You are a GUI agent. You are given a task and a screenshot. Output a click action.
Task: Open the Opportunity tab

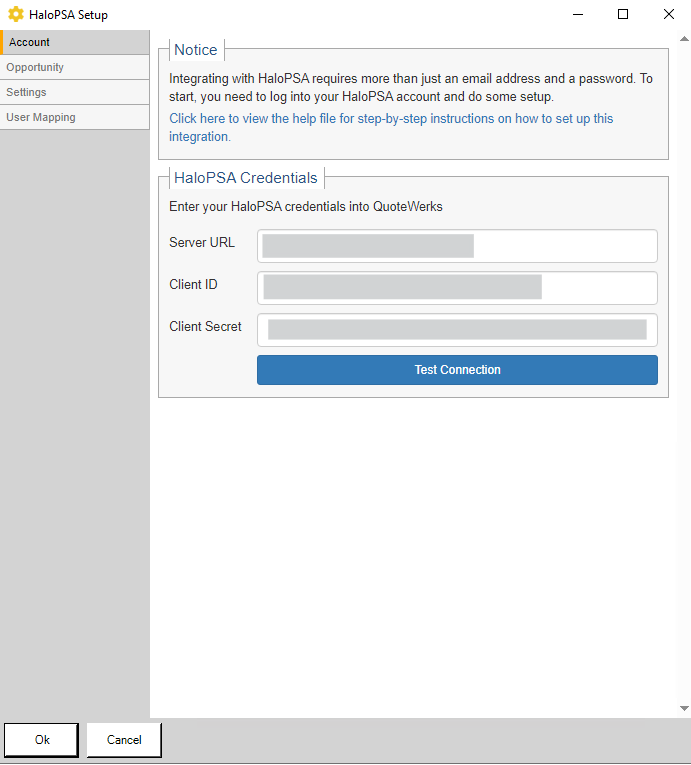point(75,67)
